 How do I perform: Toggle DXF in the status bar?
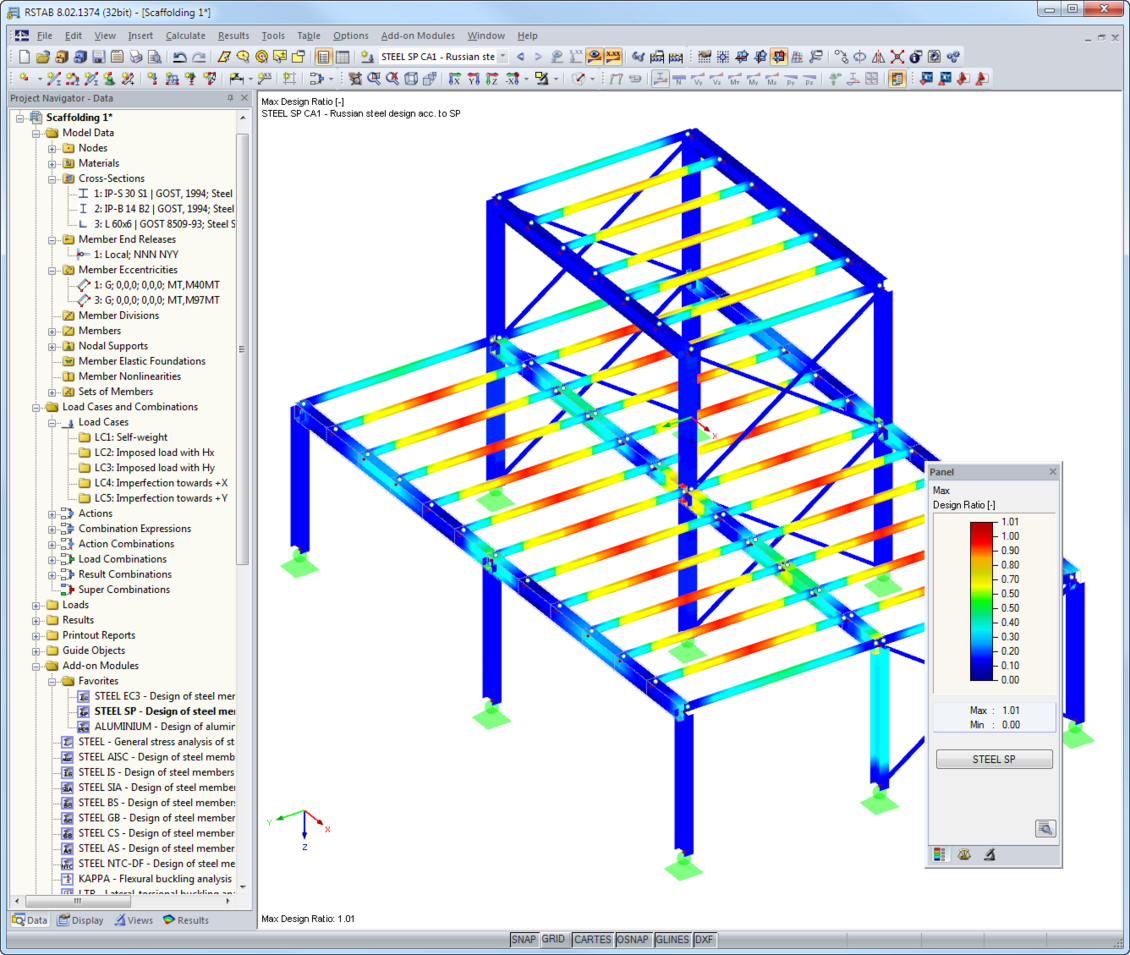point(704,939)
